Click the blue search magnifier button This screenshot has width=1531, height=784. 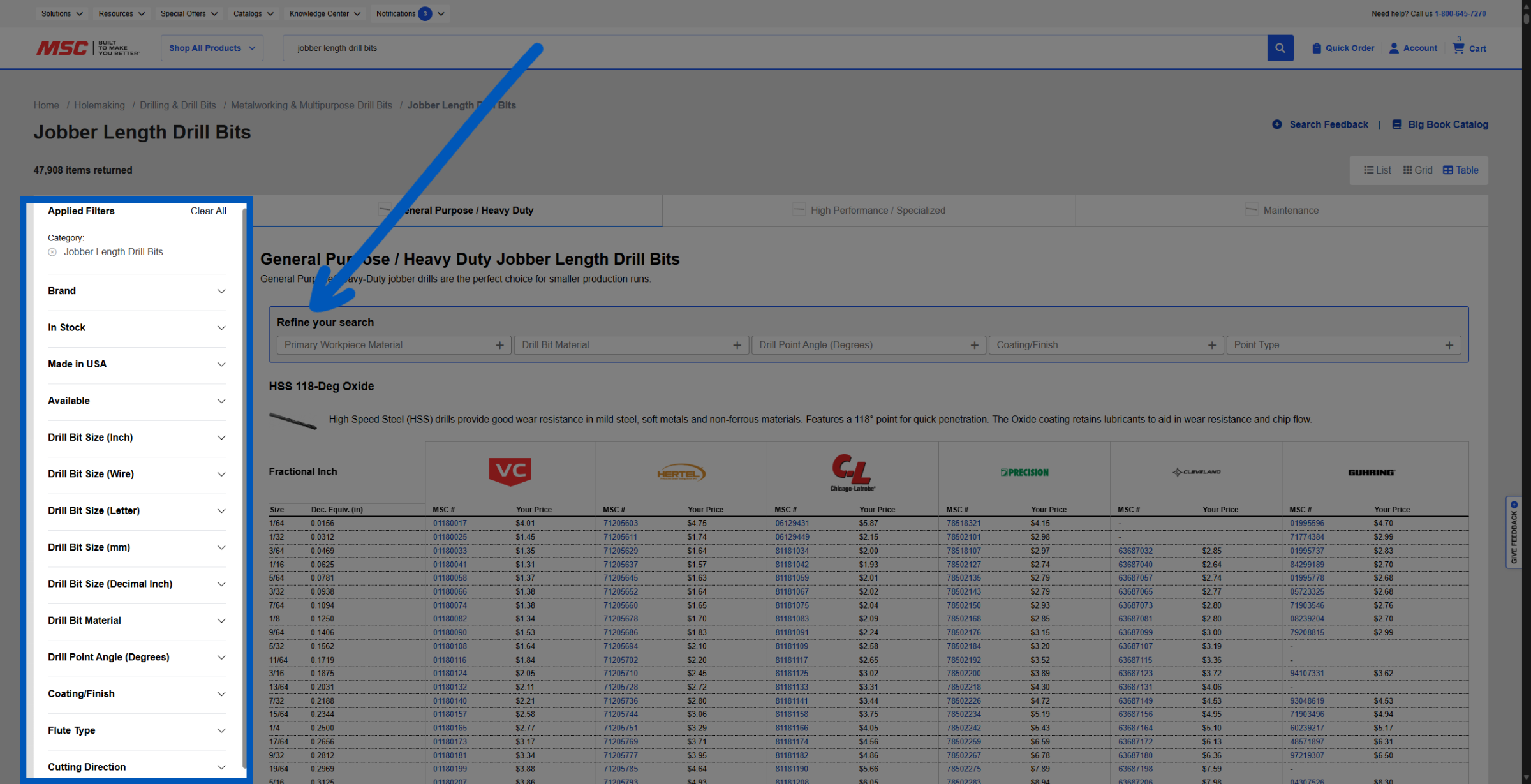[x=1280, y=48]
